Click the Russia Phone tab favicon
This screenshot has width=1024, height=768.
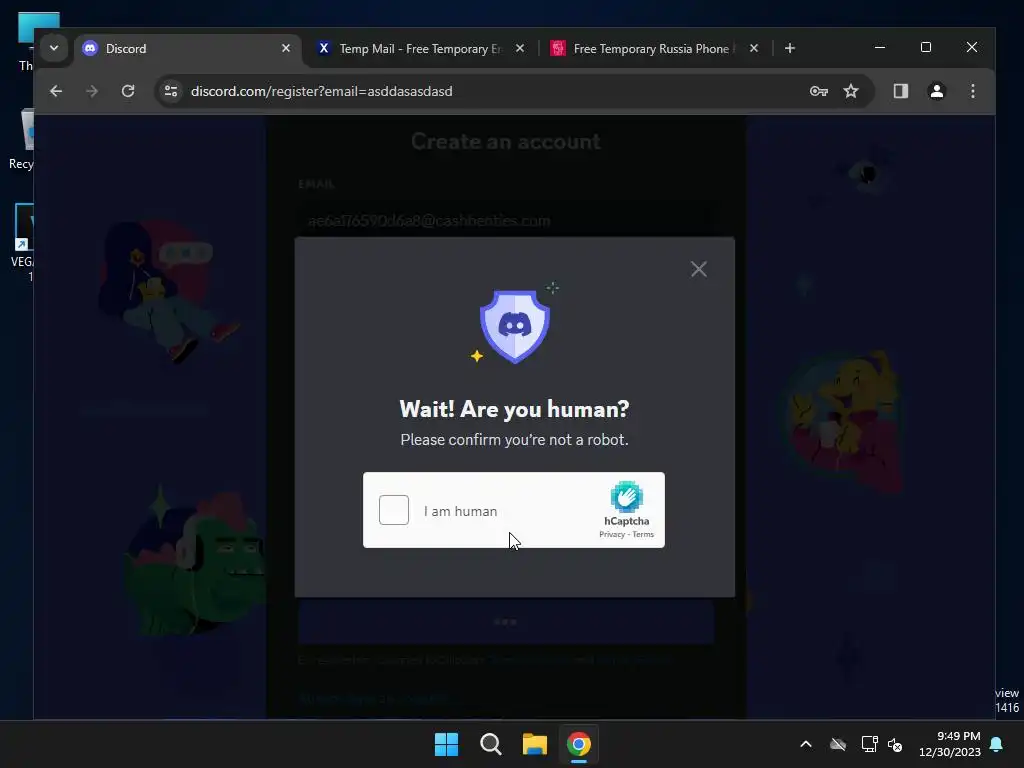(x=558, y=48)
